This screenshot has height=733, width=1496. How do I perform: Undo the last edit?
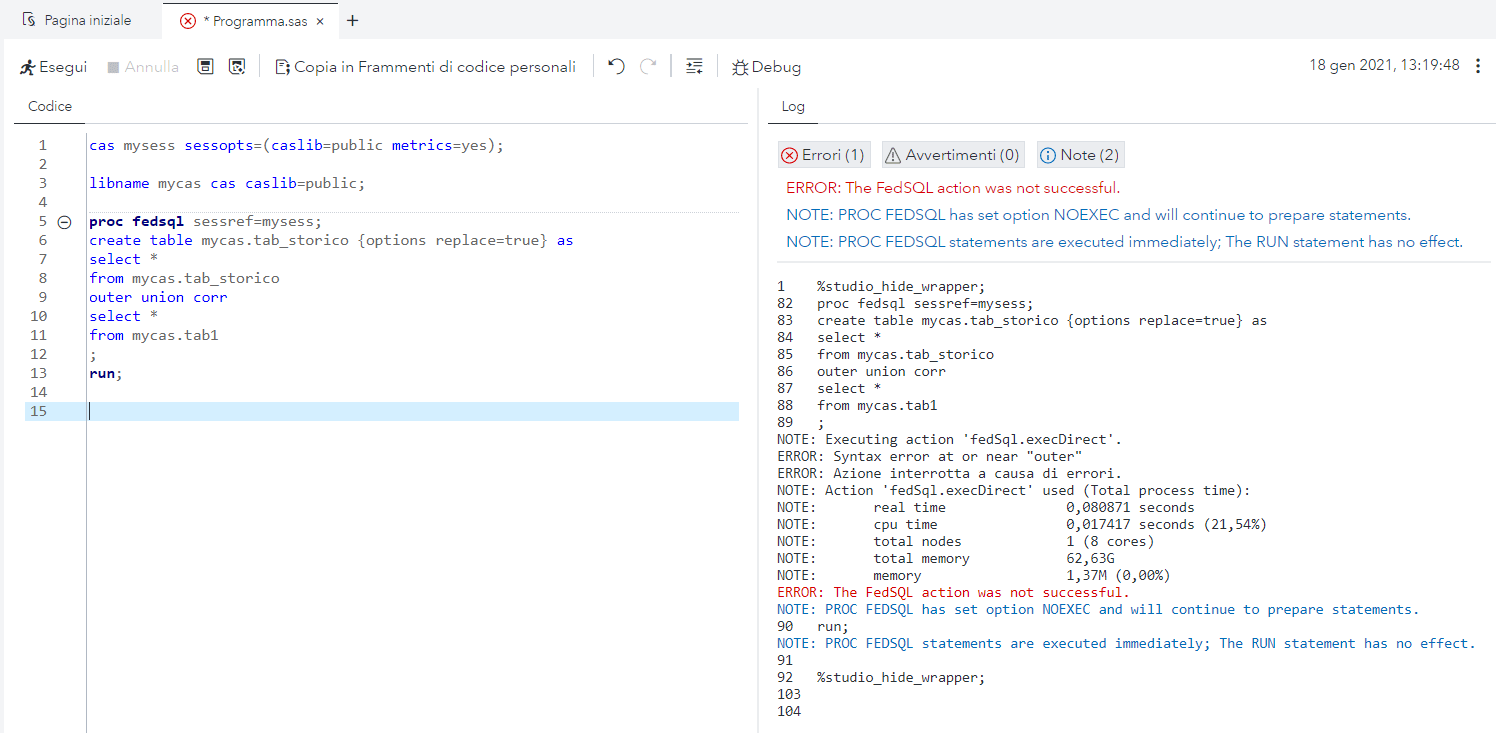click(x=617, y=66)
